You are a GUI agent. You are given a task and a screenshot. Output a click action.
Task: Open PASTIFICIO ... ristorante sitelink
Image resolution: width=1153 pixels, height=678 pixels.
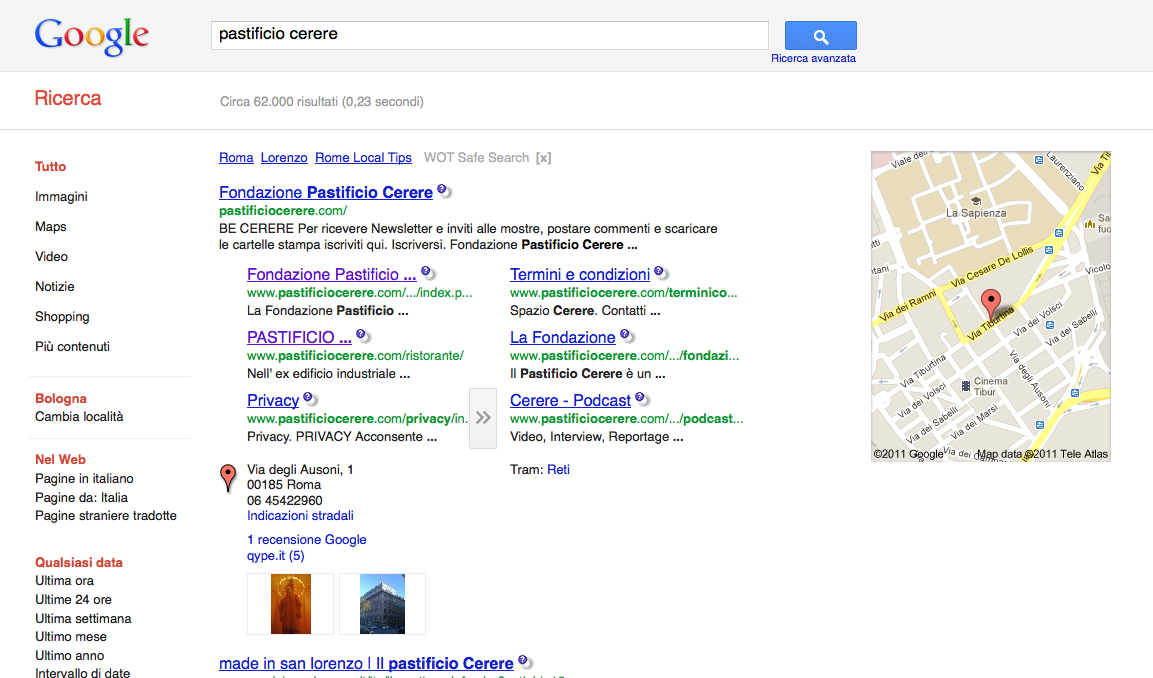[299, 338]
